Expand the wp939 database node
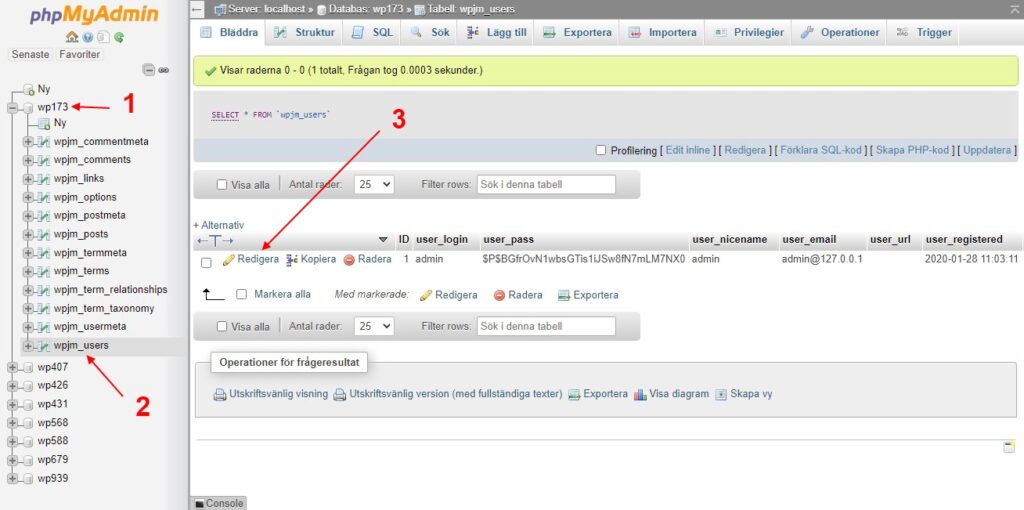This screenshot has width=1024, height=510. click(12, 479)
